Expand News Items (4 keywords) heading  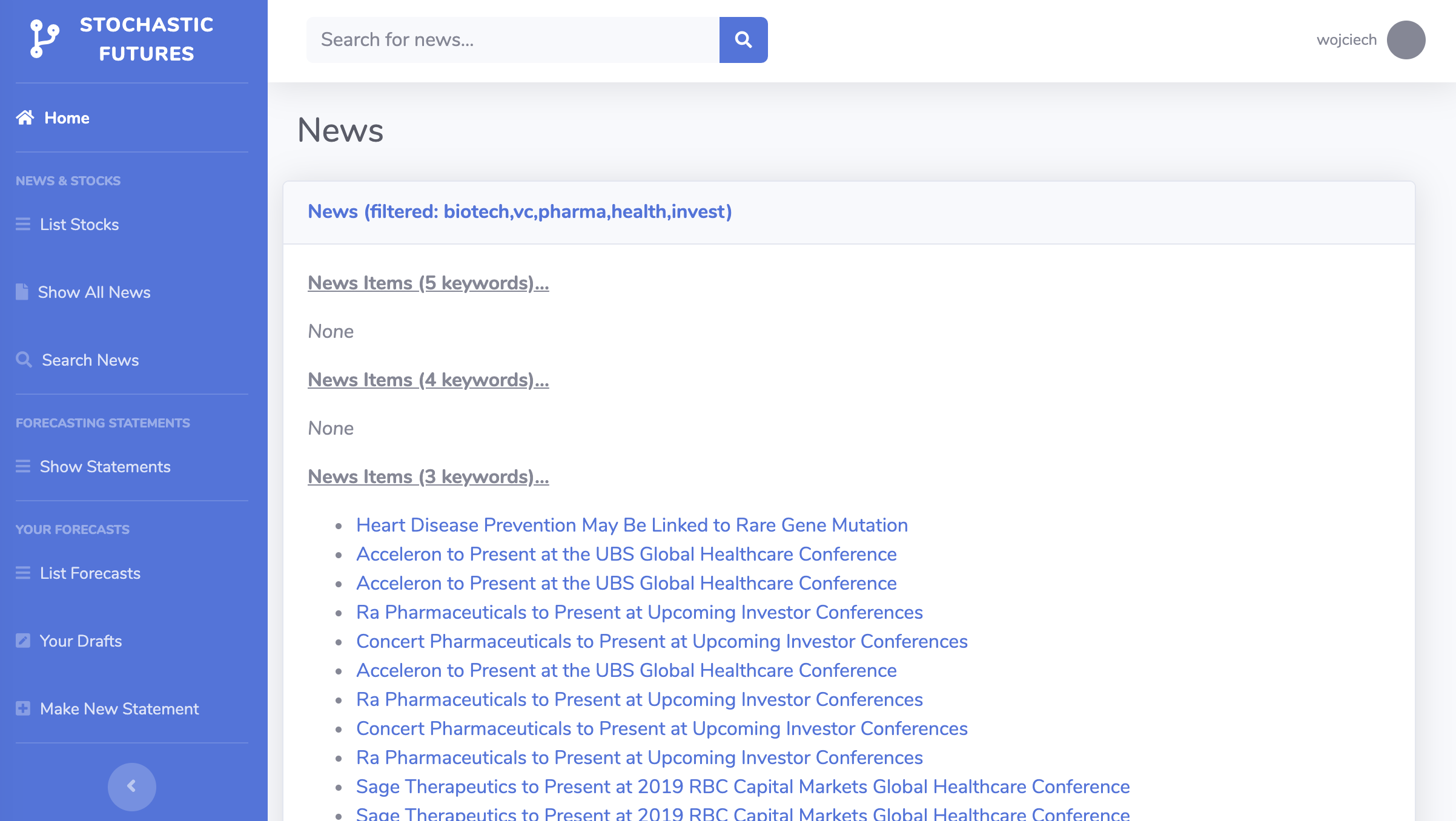click(x=428, y=380)
